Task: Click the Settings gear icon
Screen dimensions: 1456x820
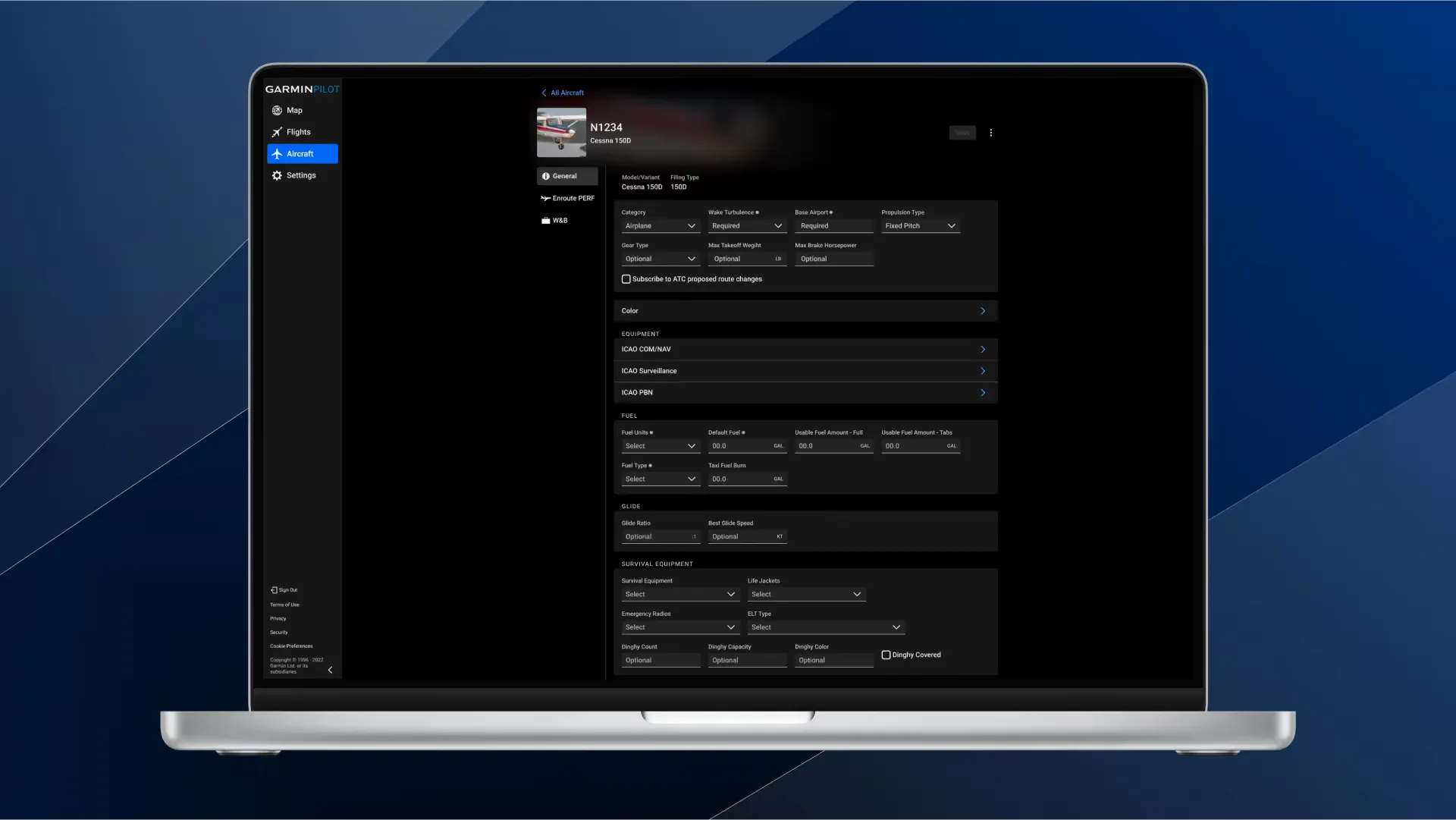Action: point(277,175)
